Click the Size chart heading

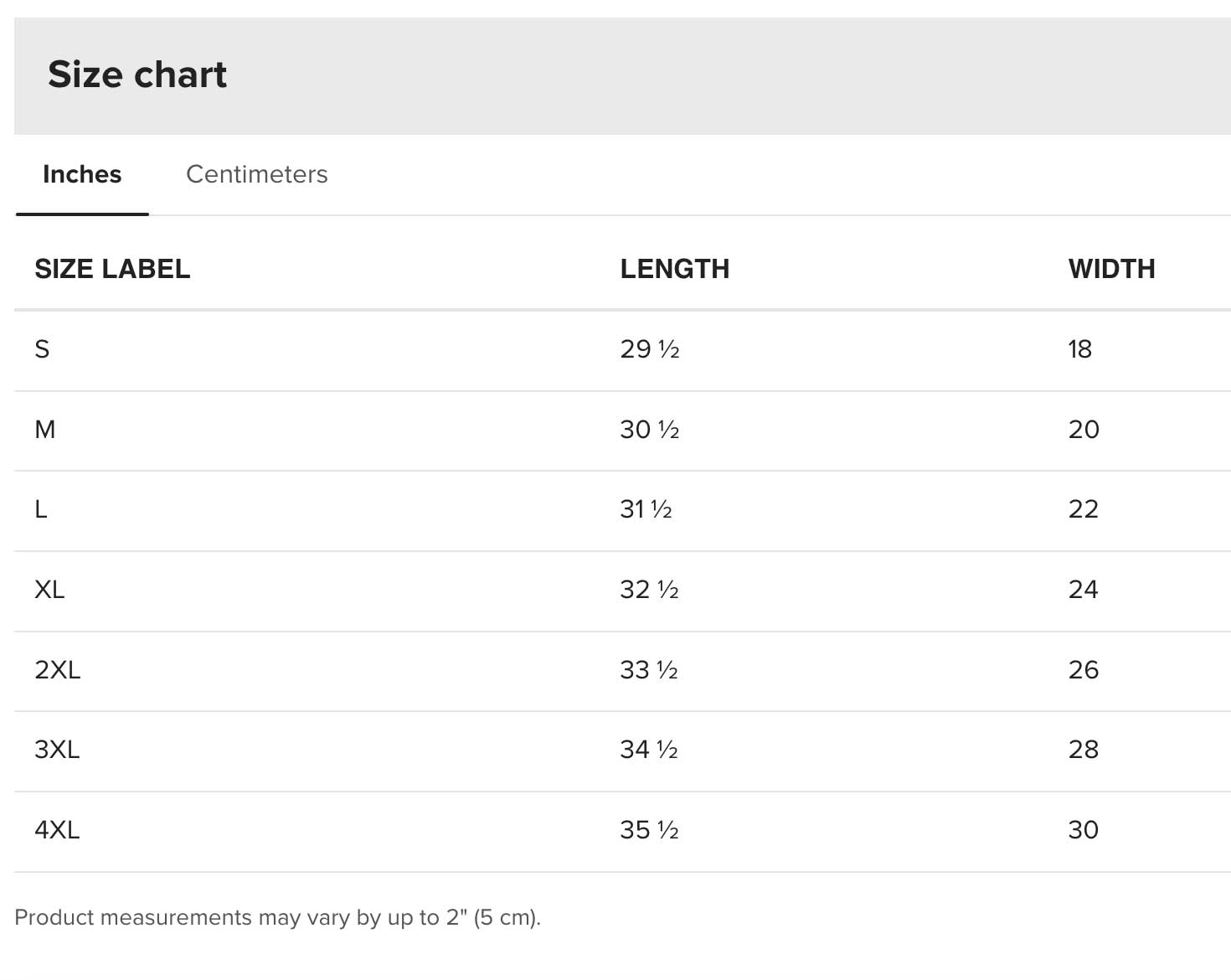(137, 75)
